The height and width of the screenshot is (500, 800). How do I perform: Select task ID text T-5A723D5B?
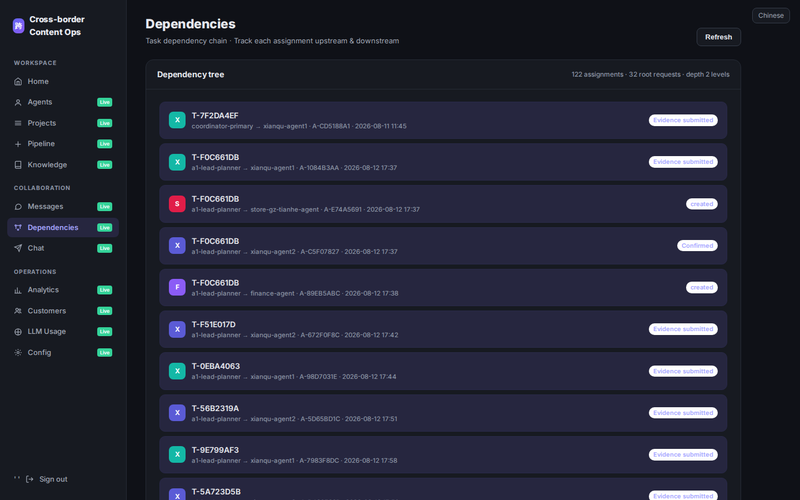(x=216, y=492)
